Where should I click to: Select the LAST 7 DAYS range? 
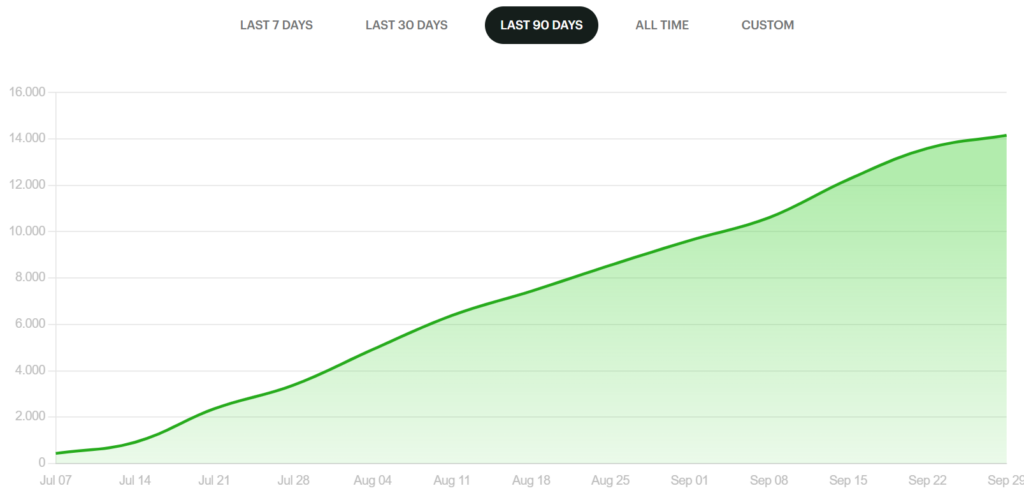276,25
